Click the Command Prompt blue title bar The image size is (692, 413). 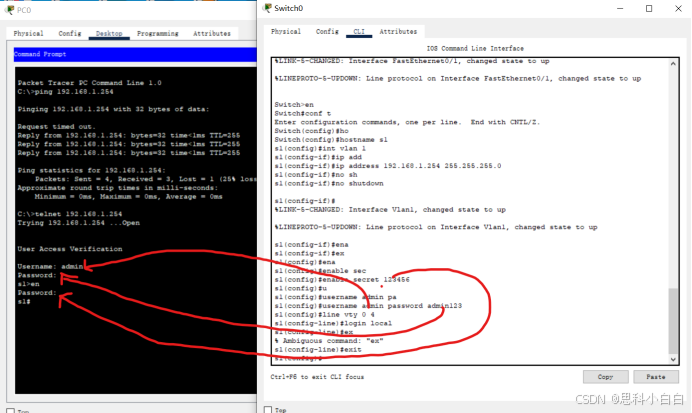point(135,54)
